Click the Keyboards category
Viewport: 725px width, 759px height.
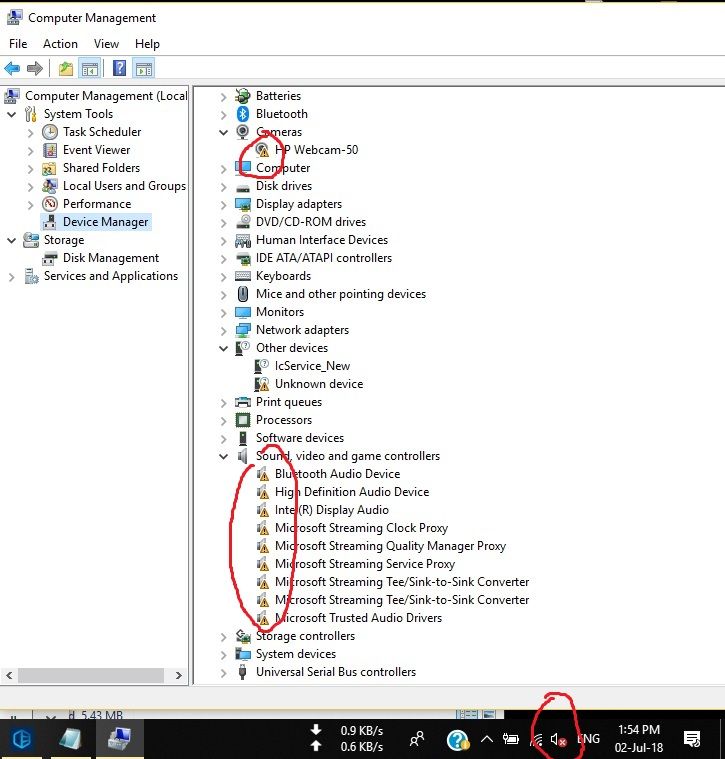click(283, 276)
